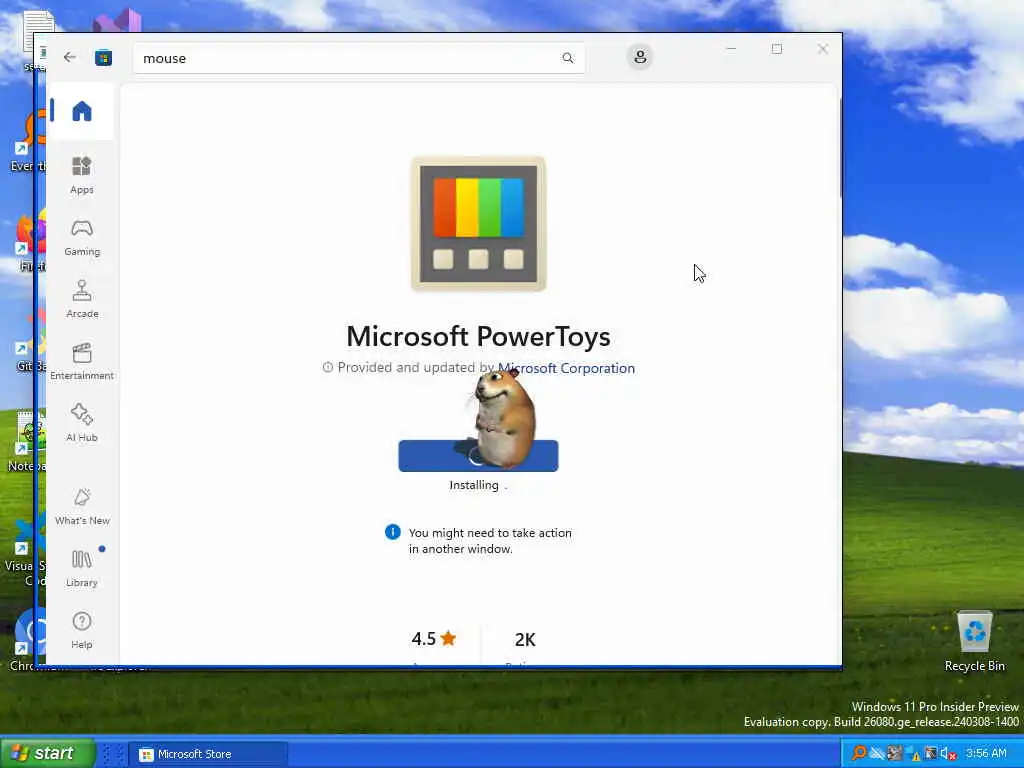1024x768 pixels.
Task: Open the Arcade section
Action: 82,300
